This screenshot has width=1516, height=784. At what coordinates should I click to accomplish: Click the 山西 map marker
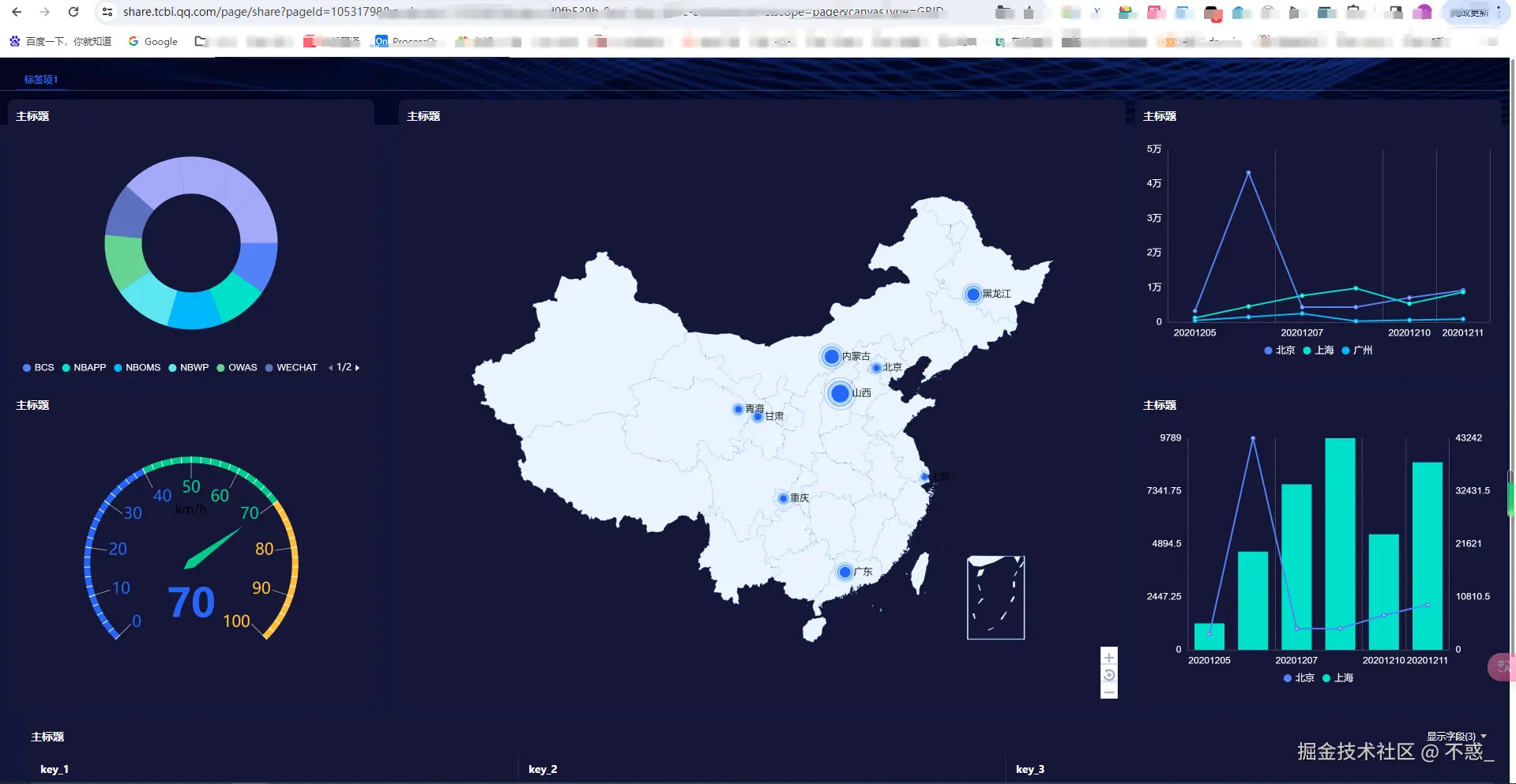tap(840, 393)
